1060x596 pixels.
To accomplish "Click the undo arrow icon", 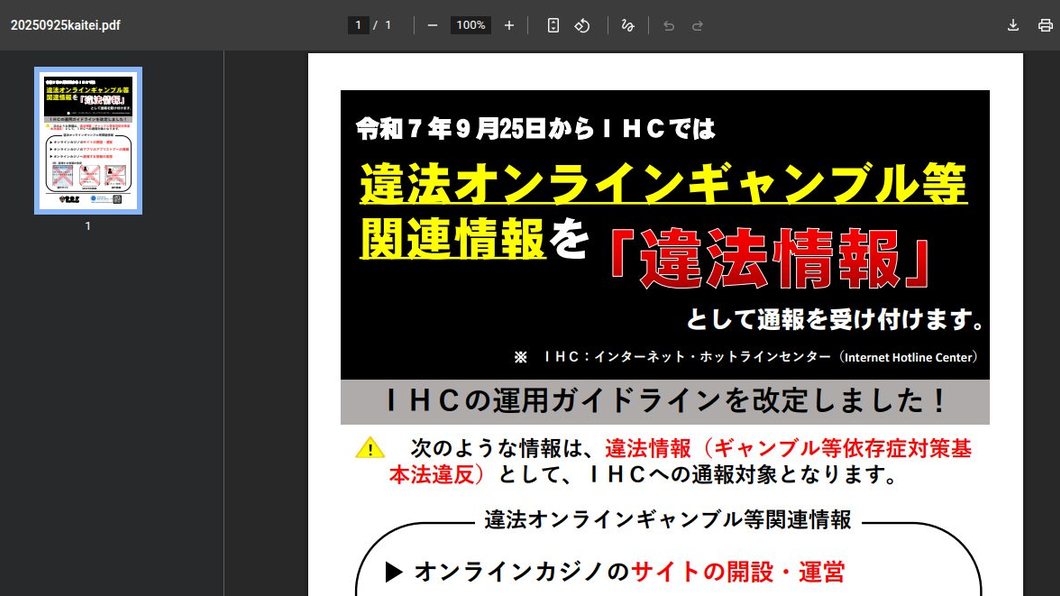I will coord(669,26).
